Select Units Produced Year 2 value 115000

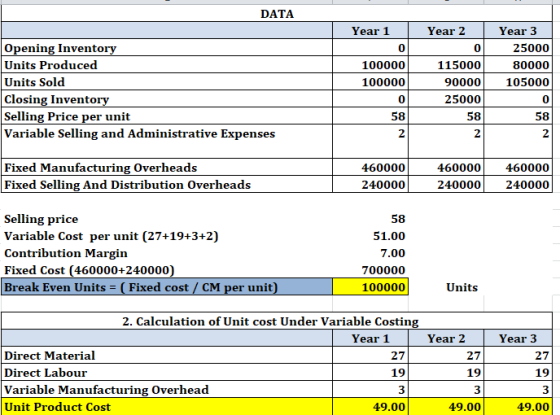pyautogui.click(x=446, y=65)
